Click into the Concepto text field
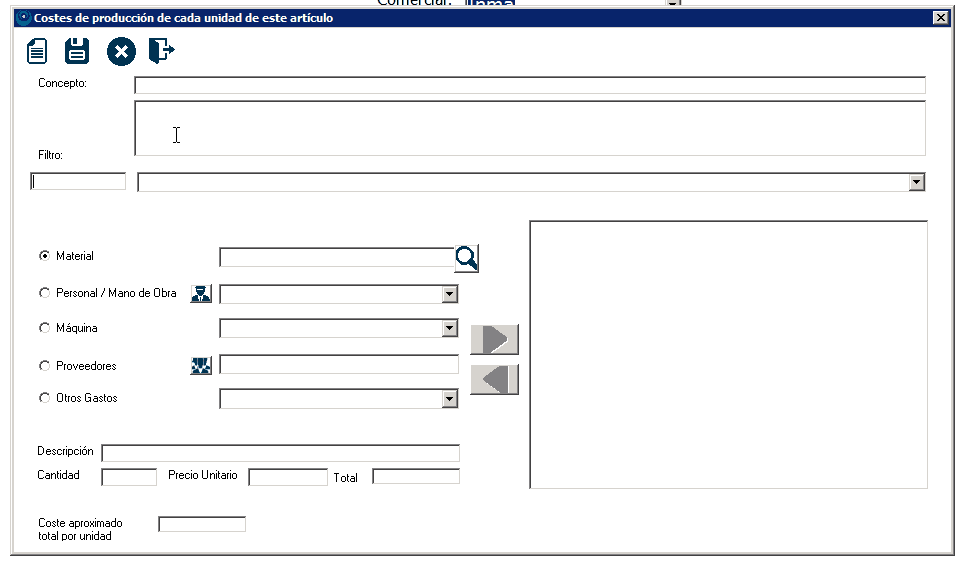The image size is (965, 566). 529,85
